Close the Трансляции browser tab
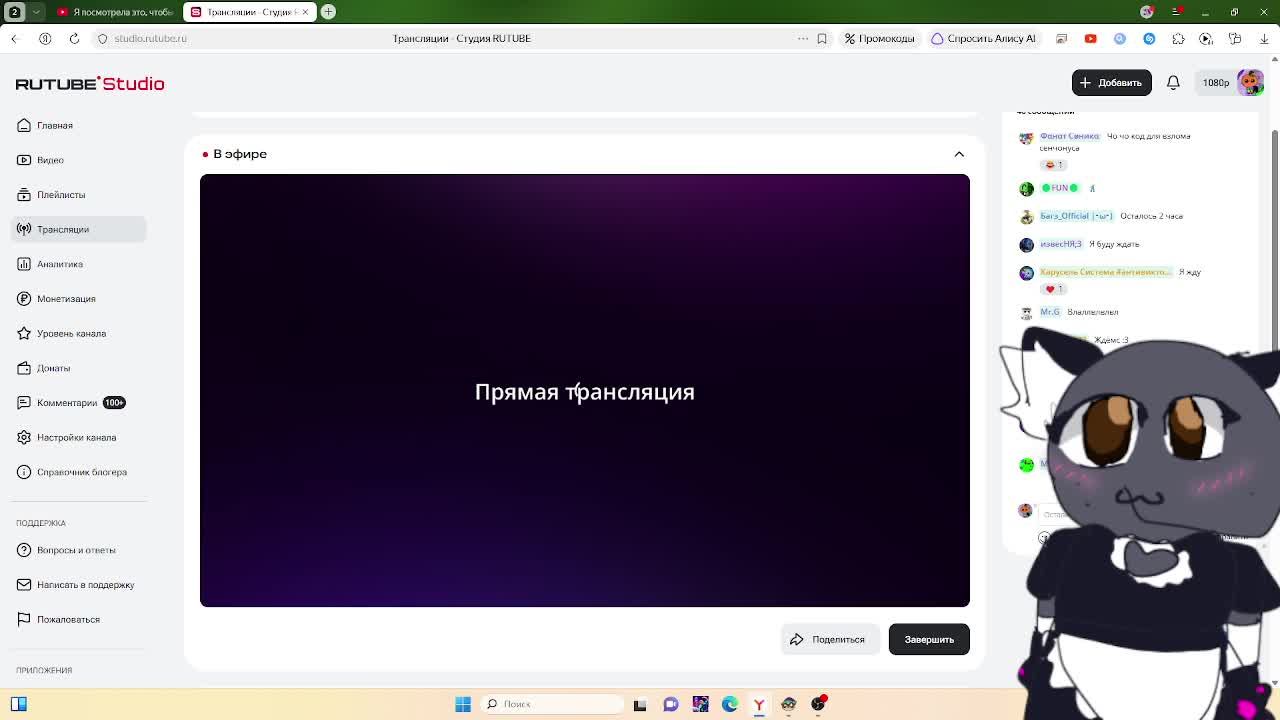The image size is (1280, 720). pos(304,12)
